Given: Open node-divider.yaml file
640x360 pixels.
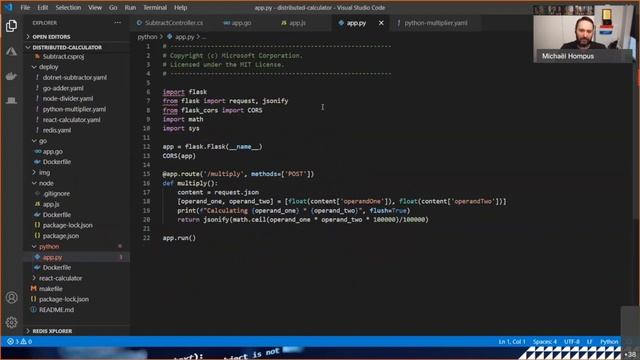Looking at the screenshot, I should (68, 98).
